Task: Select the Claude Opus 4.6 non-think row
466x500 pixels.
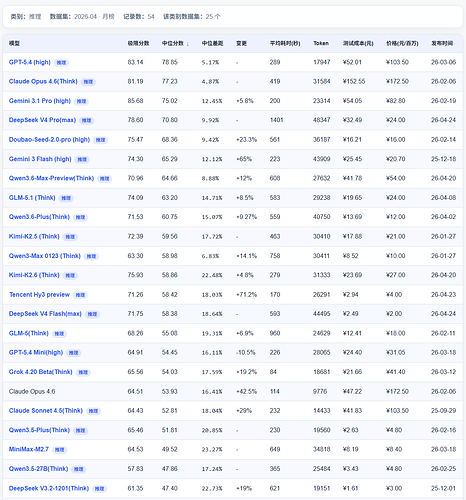Action: pos(233,392)
